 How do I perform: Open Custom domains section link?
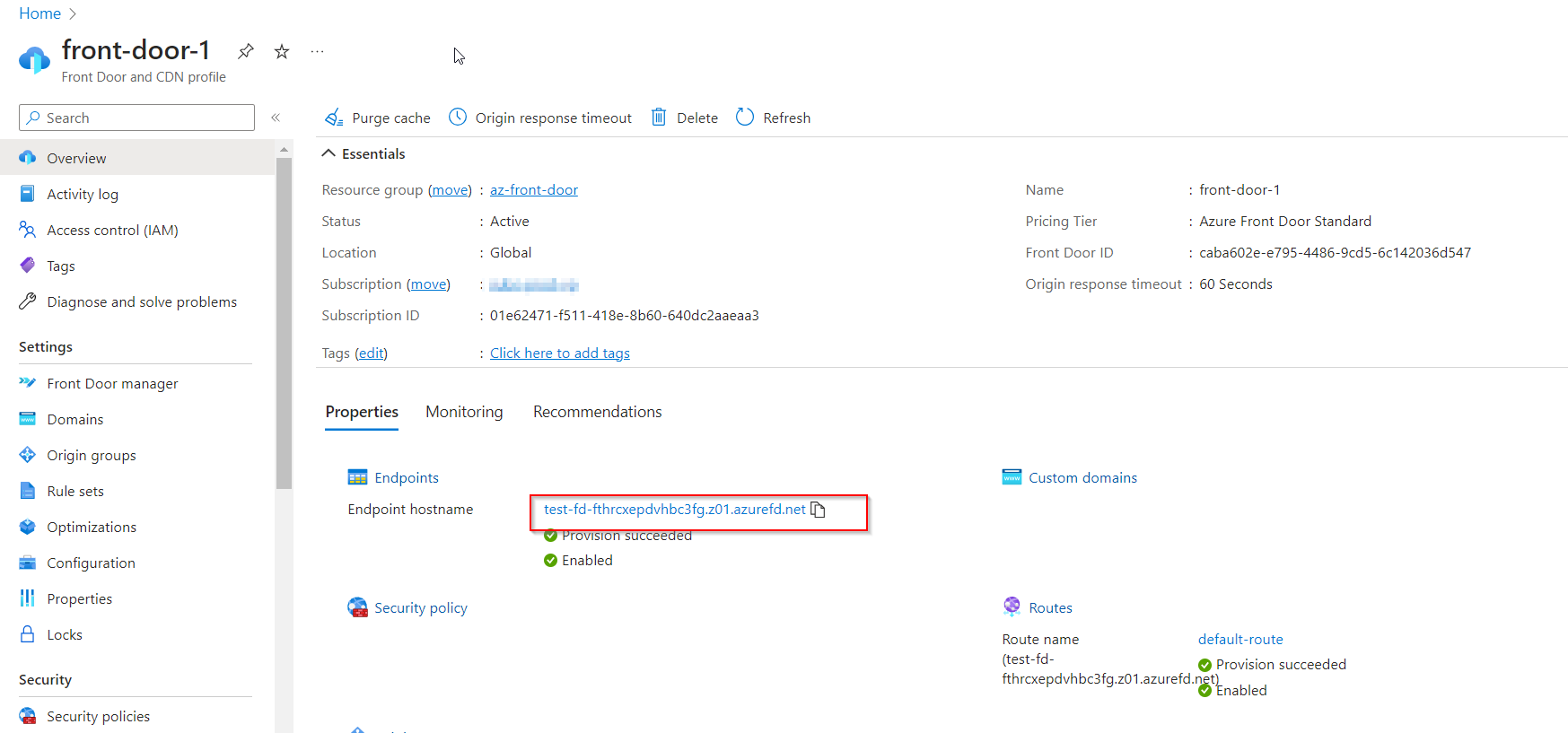(x=1082, y=478)
